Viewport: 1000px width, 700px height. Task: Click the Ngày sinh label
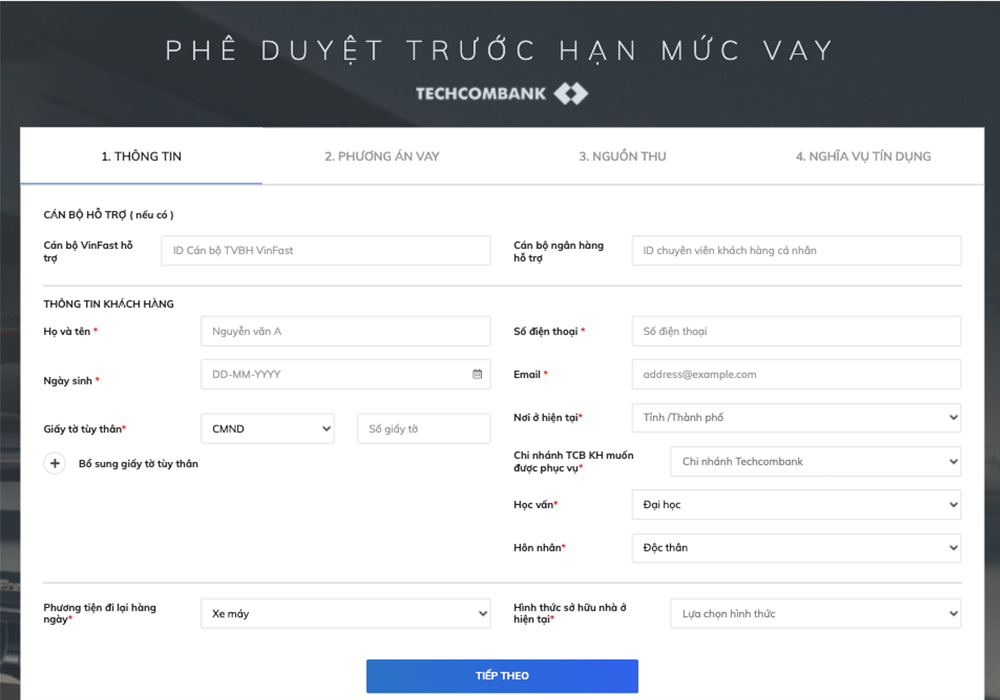tap(71, 381)
